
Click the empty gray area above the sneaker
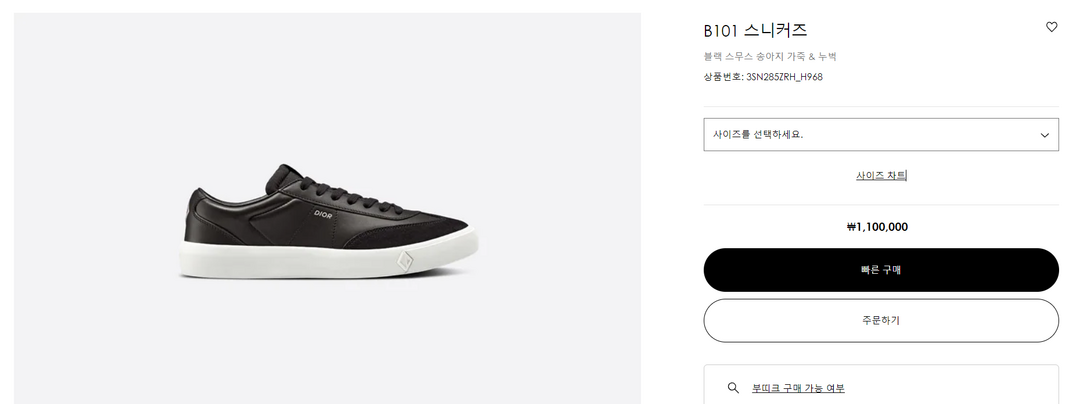[327, 80]
